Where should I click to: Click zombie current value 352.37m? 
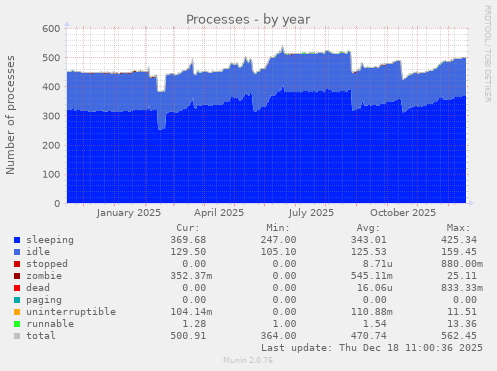point(191,276)
